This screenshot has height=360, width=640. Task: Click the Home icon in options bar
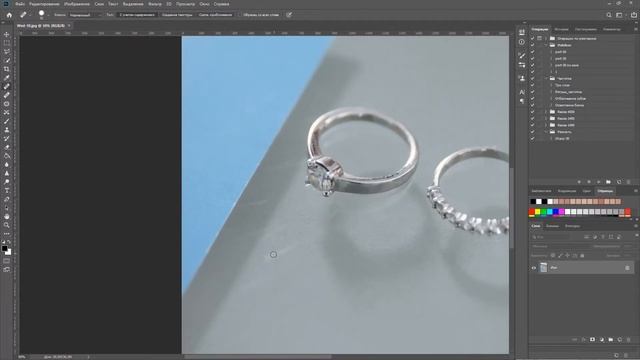pyautogui.click(x=9, y=15)
